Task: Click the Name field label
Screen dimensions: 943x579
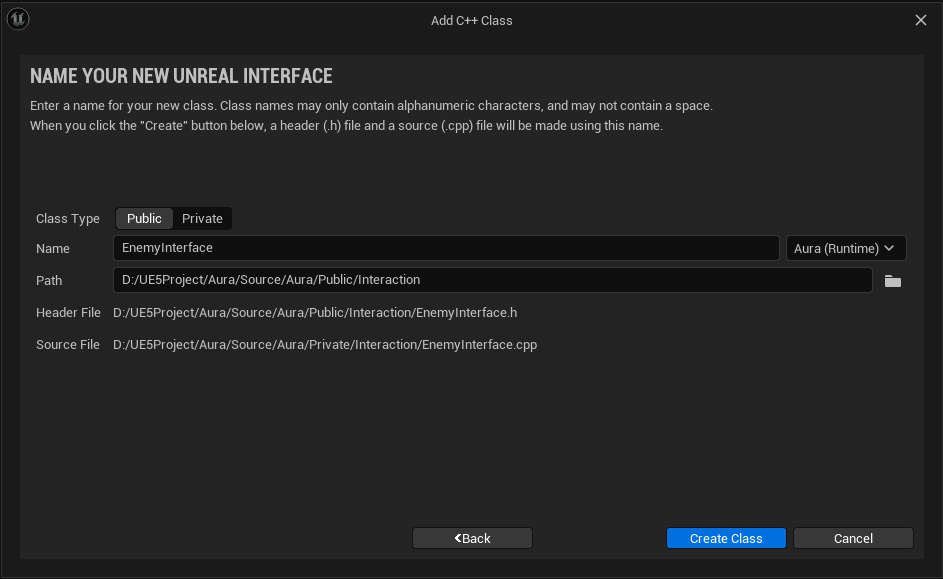Action: point(53,249)
